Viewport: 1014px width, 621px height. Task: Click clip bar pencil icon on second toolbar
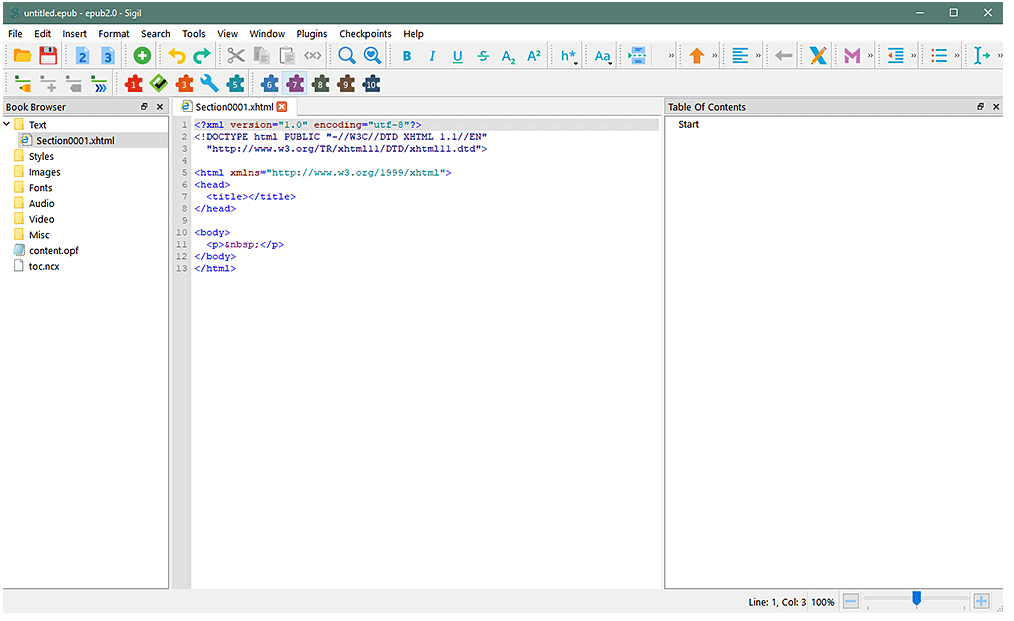click(x=23, y=84)
